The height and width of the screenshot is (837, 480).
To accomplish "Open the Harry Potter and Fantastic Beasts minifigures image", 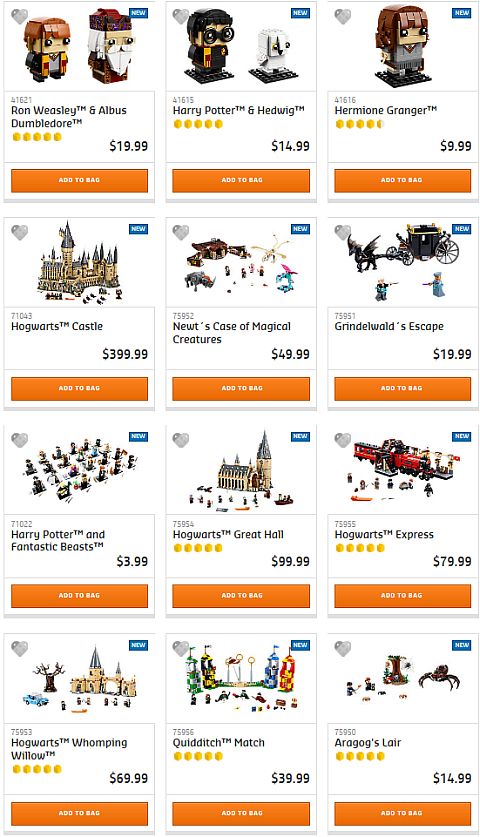I will [x=79, y=470].
